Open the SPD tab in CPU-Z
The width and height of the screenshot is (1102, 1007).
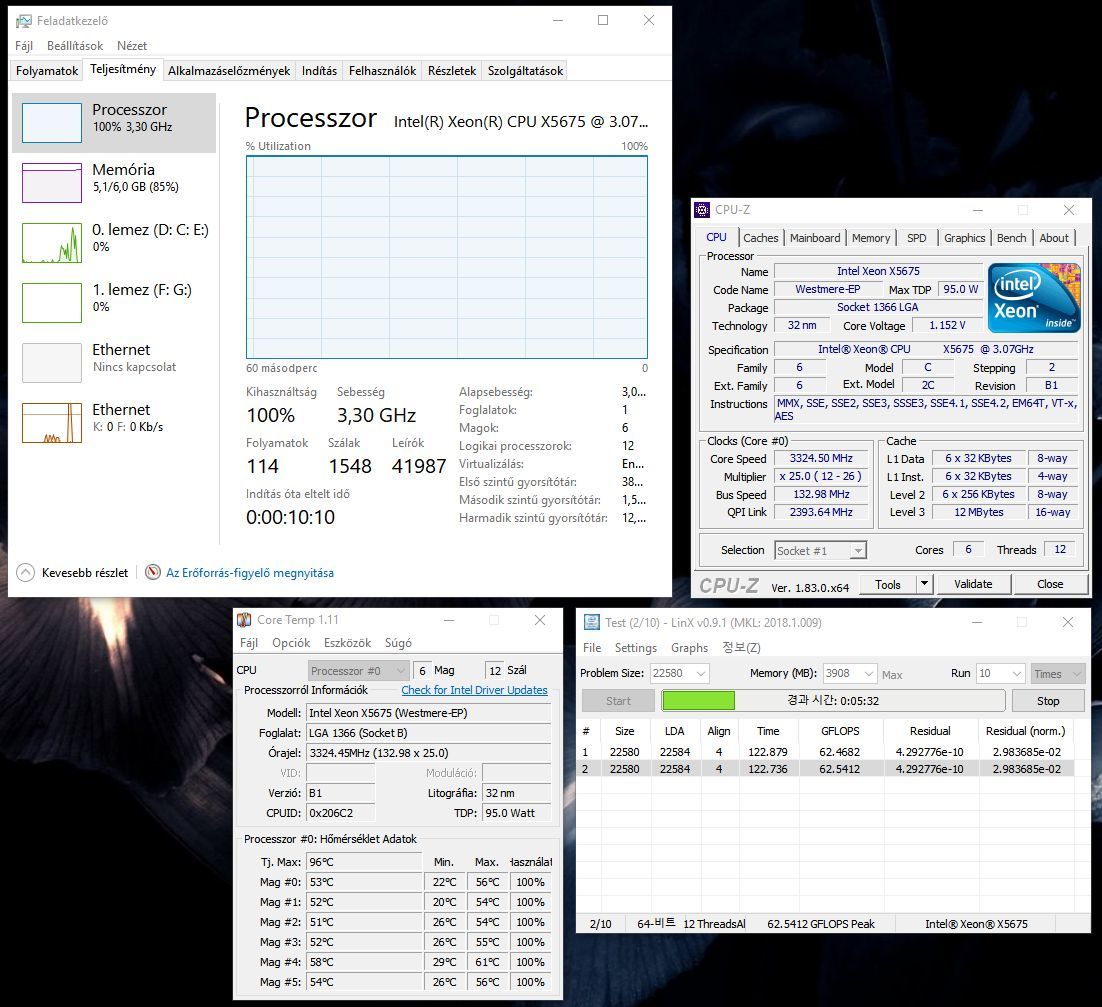point(916,238)
